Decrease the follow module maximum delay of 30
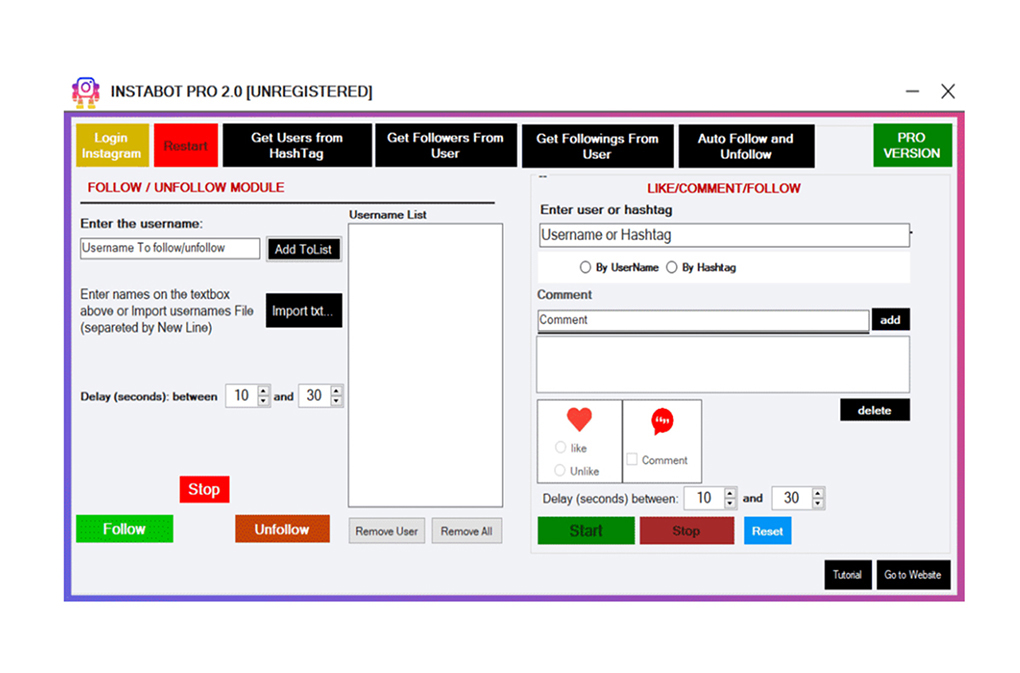 pos(336,401)
